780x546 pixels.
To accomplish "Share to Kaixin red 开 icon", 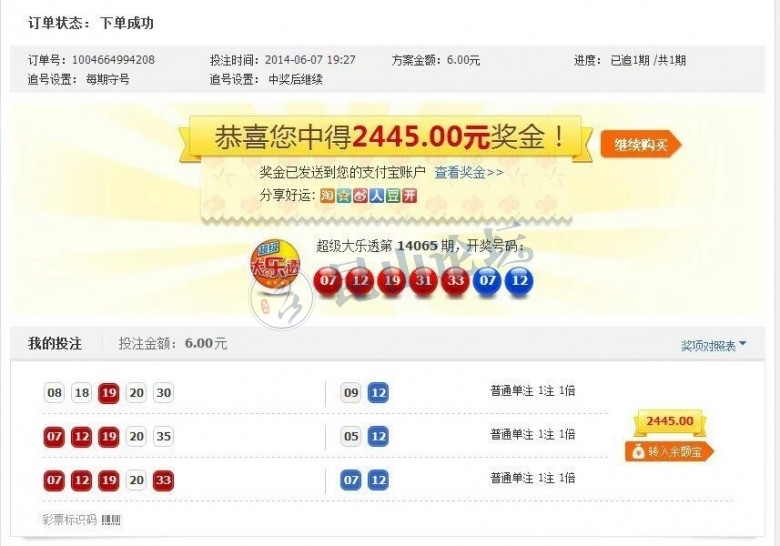I will click(409, 196).
